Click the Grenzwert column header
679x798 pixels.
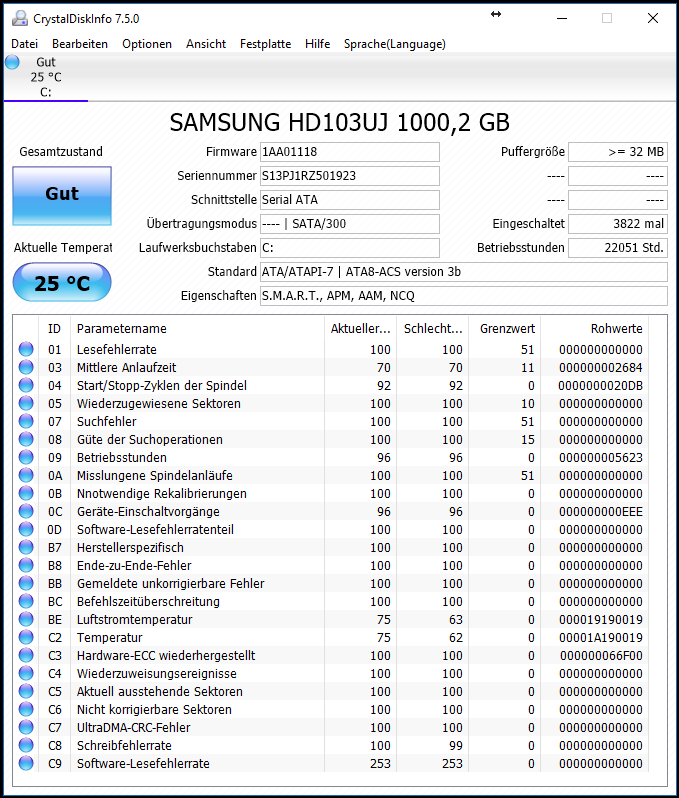coord(504,329)
